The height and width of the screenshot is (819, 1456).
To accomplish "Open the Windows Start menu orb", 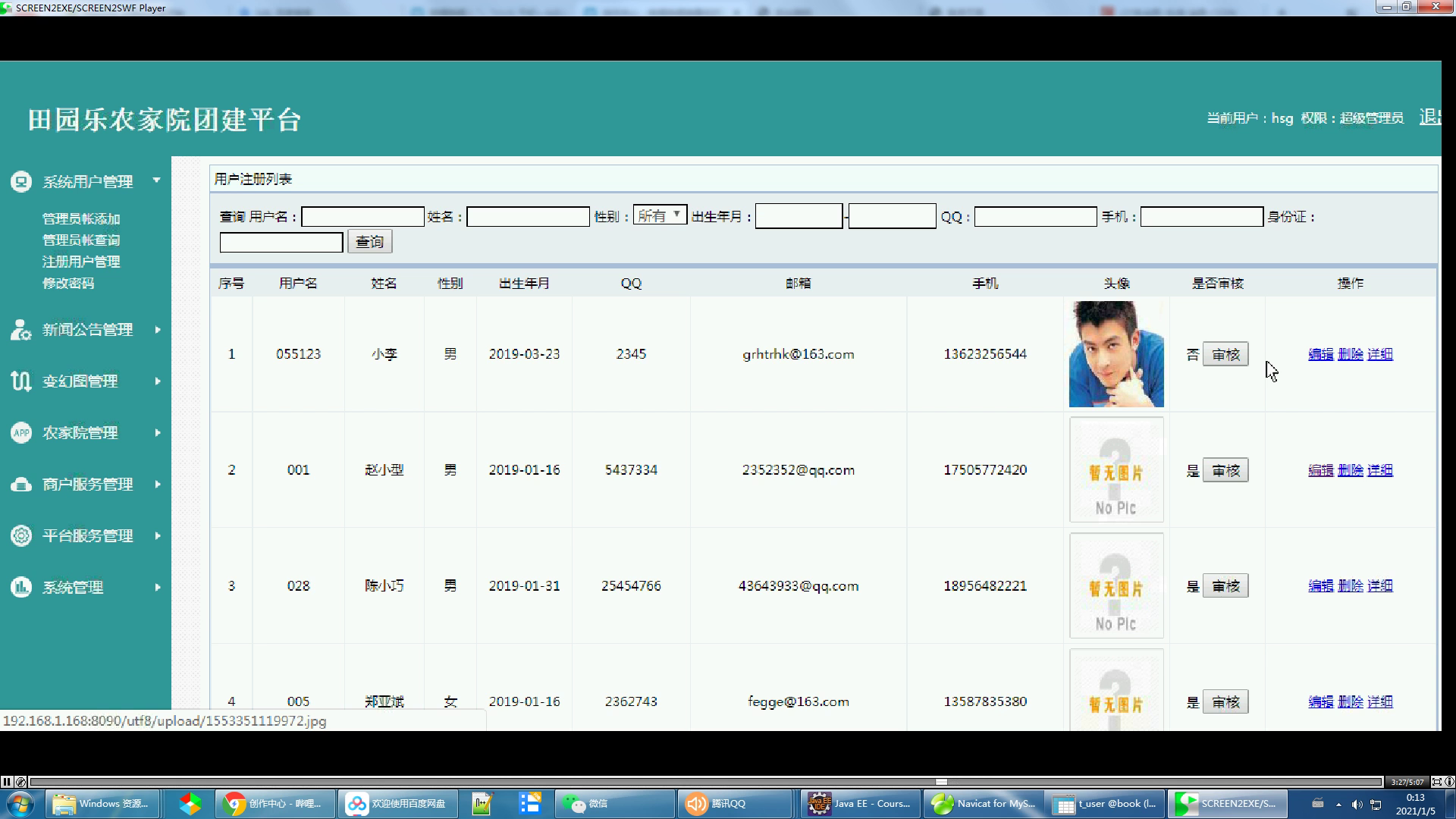I will (20, 804).
